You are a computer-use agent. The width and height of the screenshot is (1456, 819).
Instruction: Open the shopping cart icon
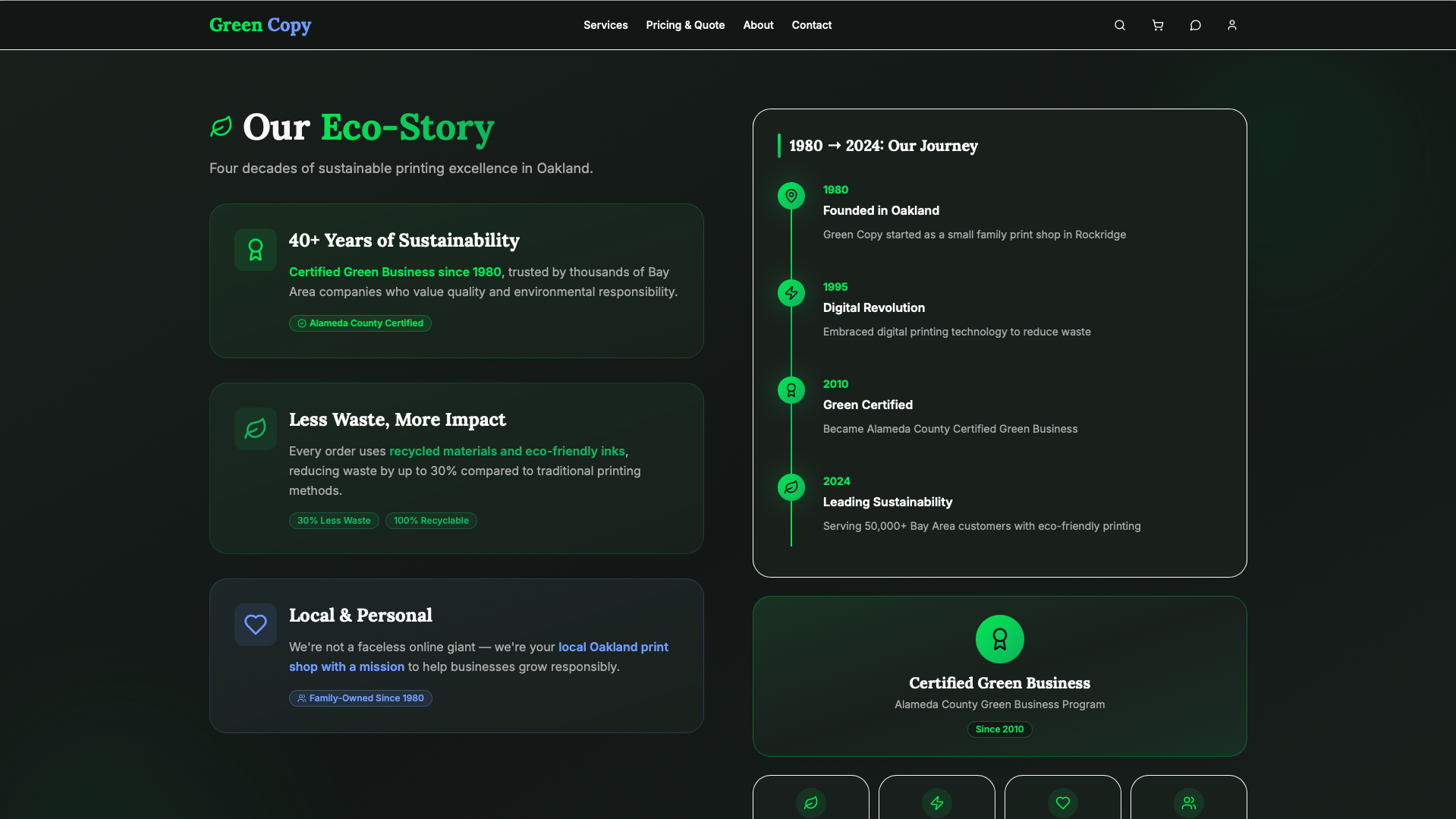(x=1157, y=25)
